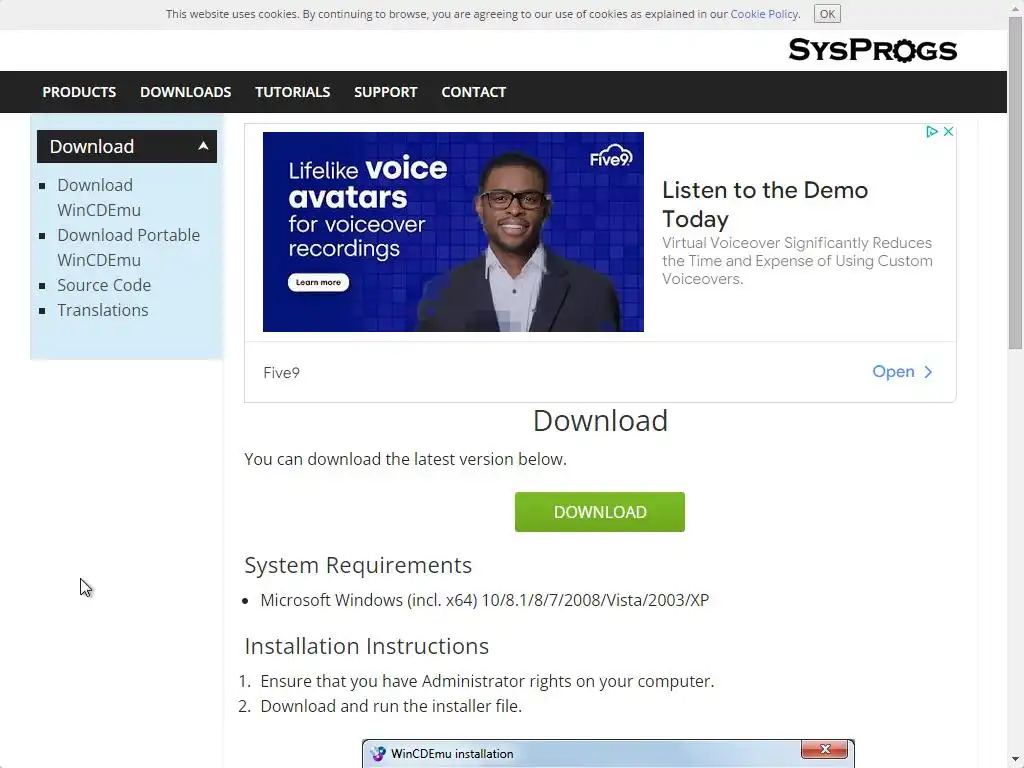This screenshot has width=1024, height=768.
Task: Click the Five9 advertiser name label
Action: point(281,373)
